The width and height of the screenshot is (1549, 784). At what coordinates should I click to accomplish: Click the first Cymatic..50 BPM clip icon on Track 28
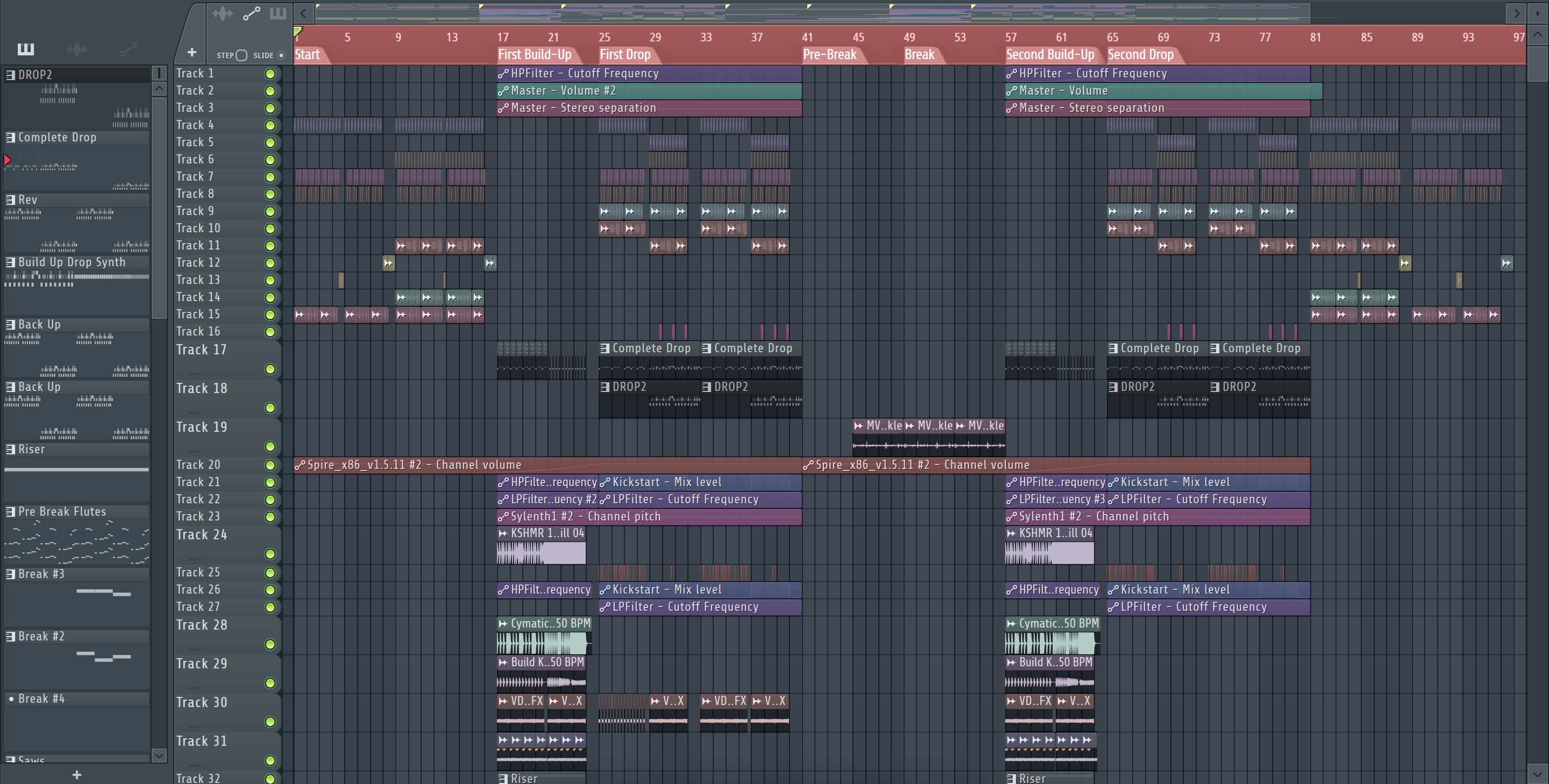(503, 624)
